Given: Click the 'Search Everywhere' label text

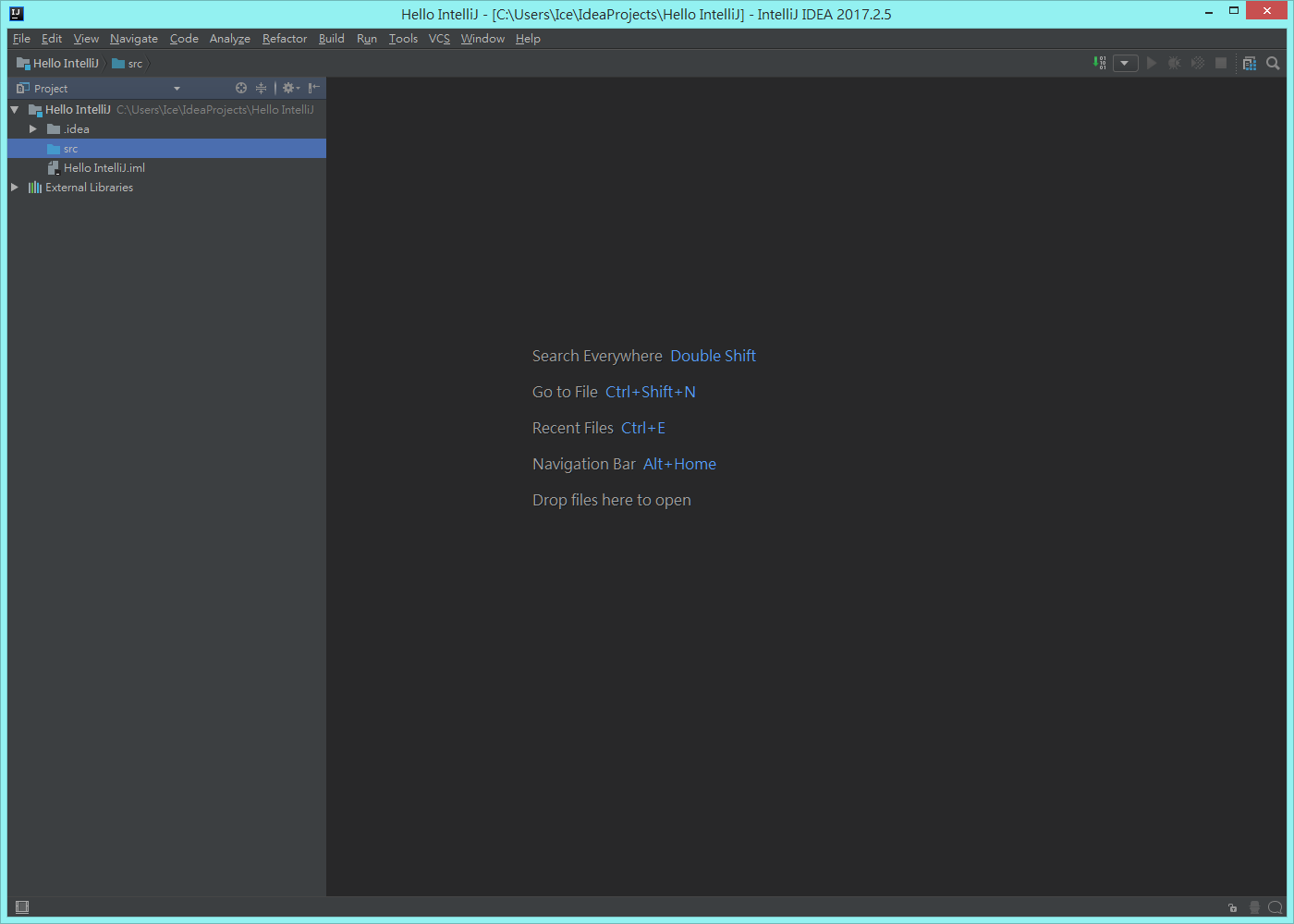Looking at the screenshot, I should coord(597,356).
